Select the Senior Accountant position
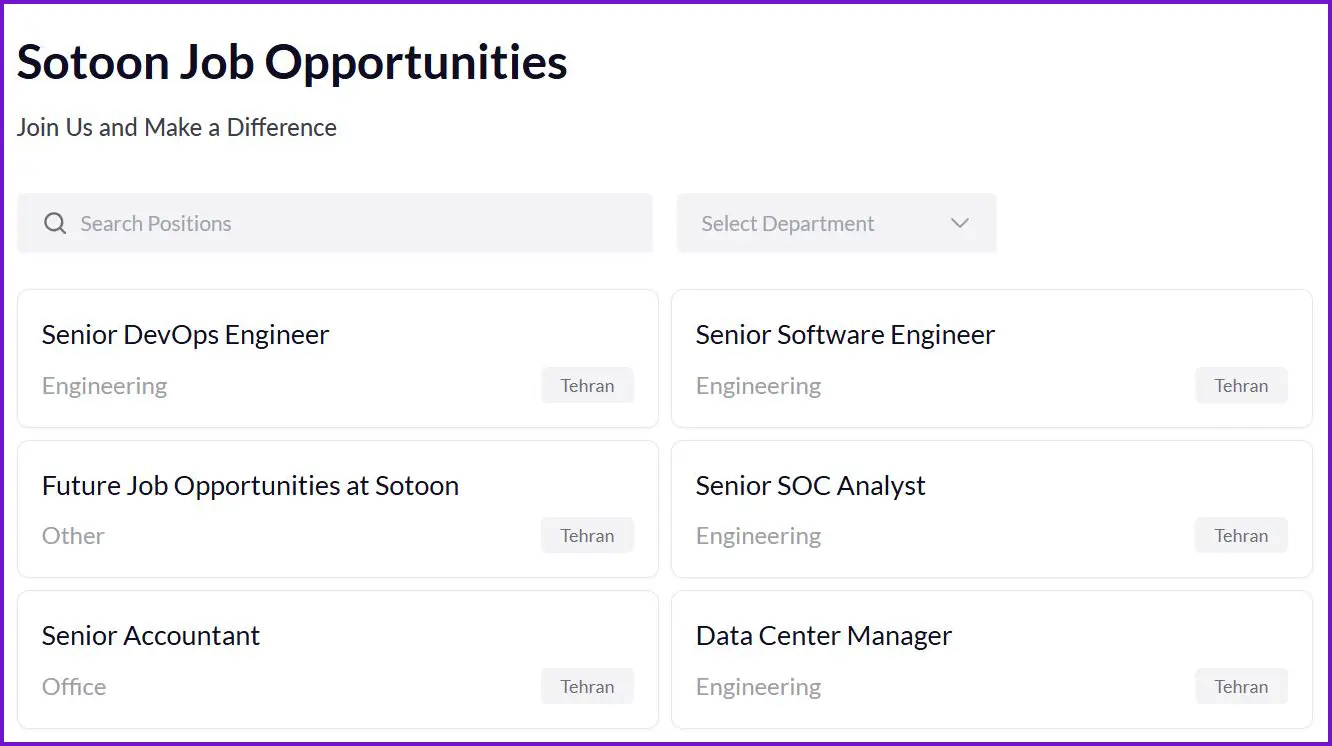 tap(151, 636)
